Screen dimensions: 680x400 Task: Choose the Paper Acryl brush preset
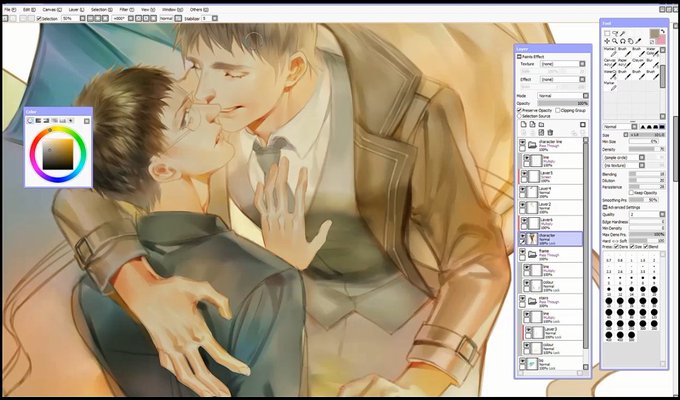point(624,63)
